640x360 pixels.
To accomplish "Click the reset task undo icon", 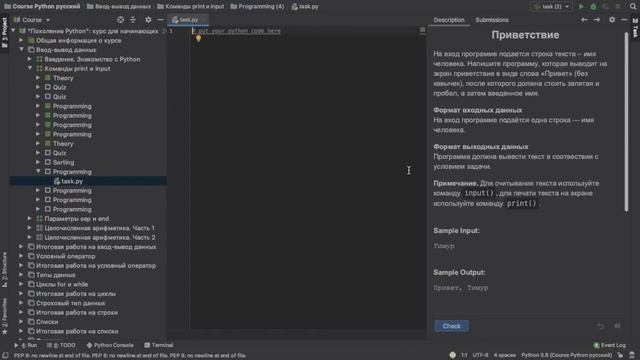I will click(x=601, y=326).
